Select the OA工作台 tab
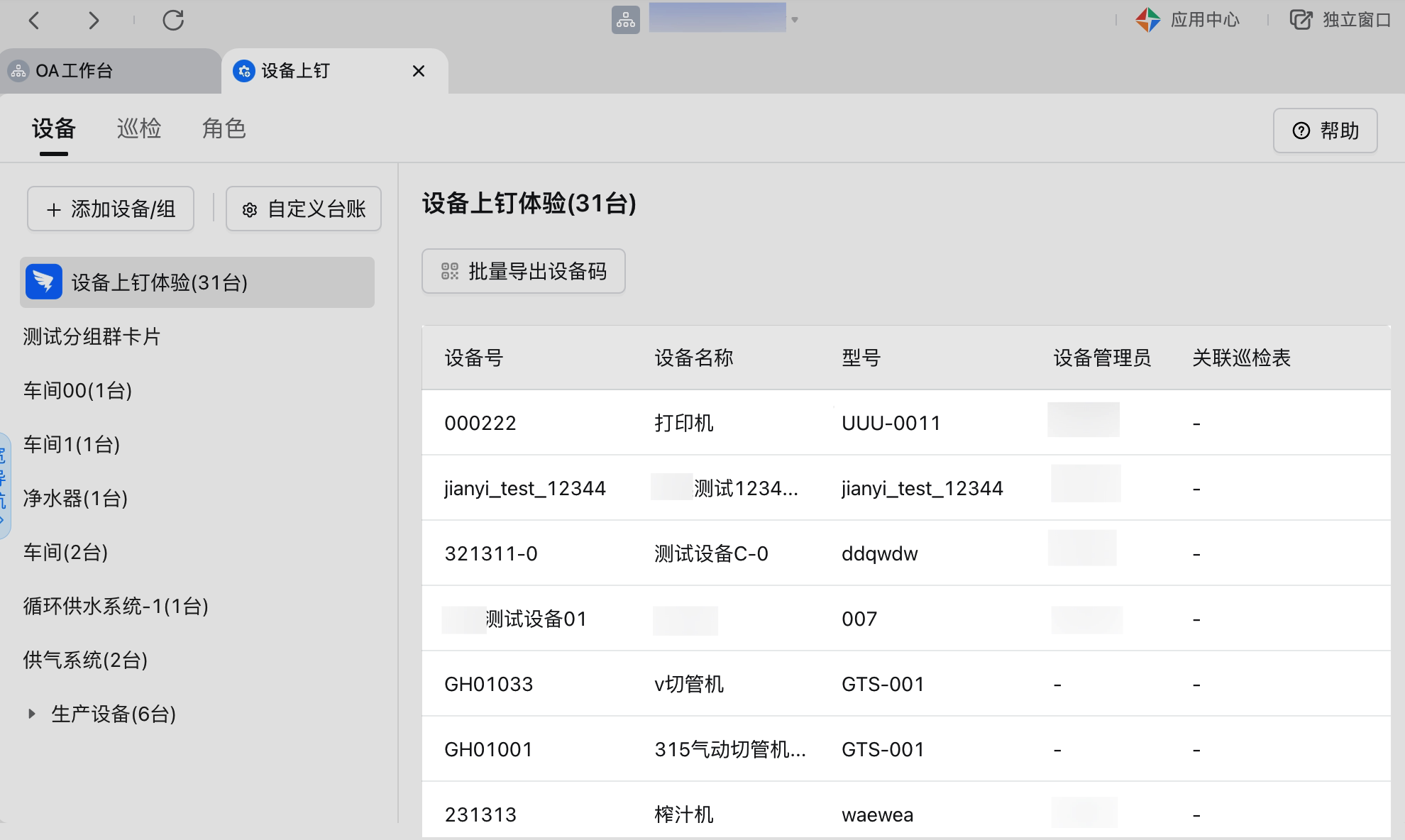The height and width of the screenshot is (840, 1405). pyautogui.click(x=74, y=71)
